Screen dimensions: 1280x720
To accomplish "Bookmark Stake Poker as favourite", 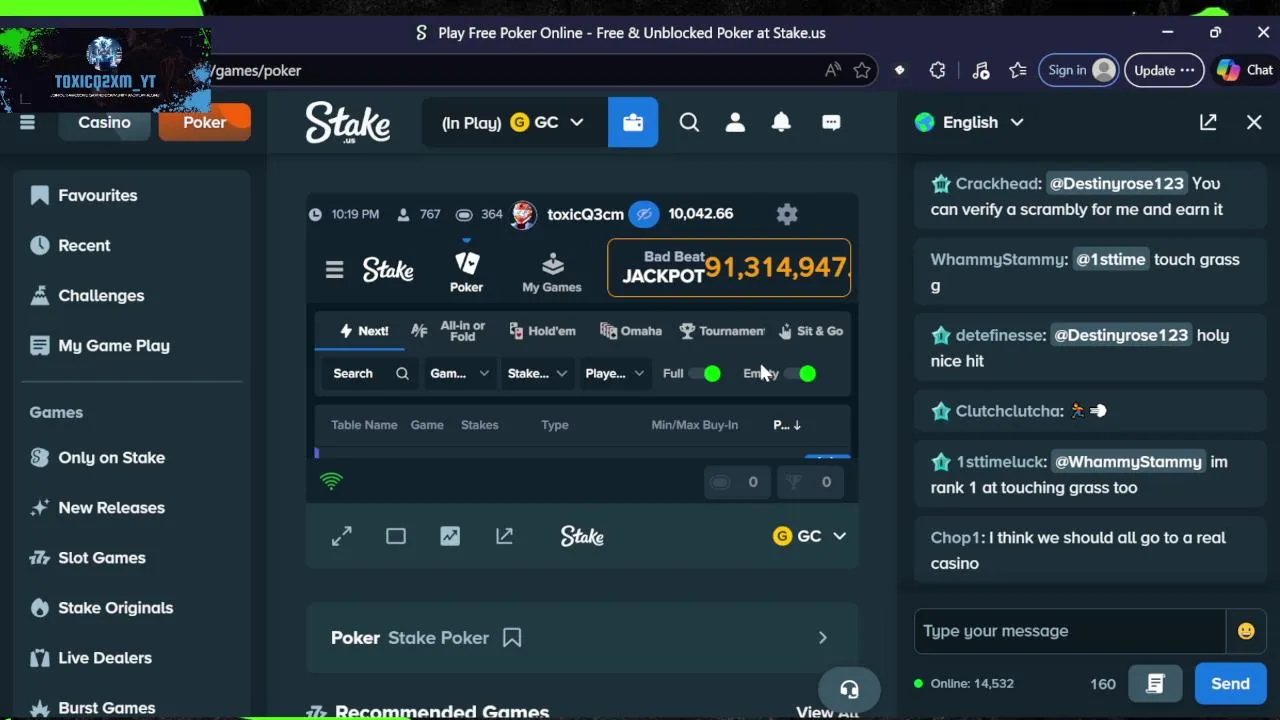I will (x=512, y=637).
